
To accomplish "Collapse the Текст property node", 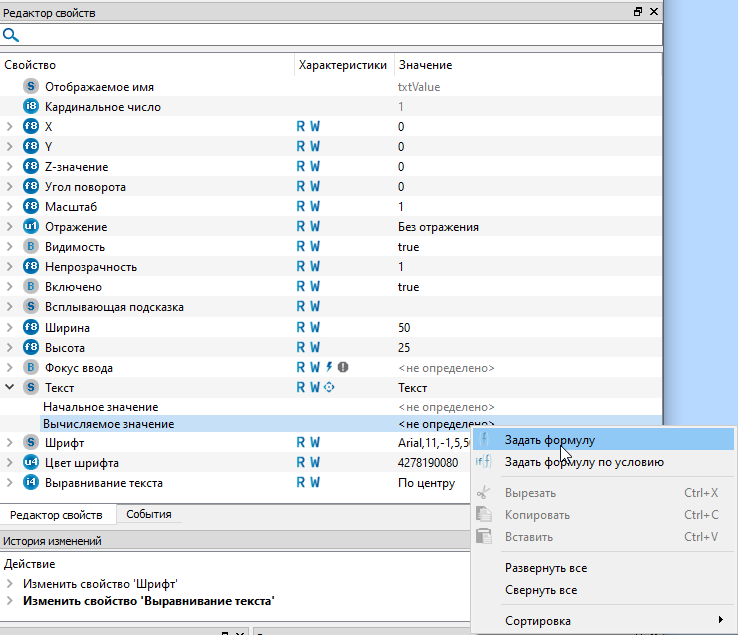I will (9, 387).
